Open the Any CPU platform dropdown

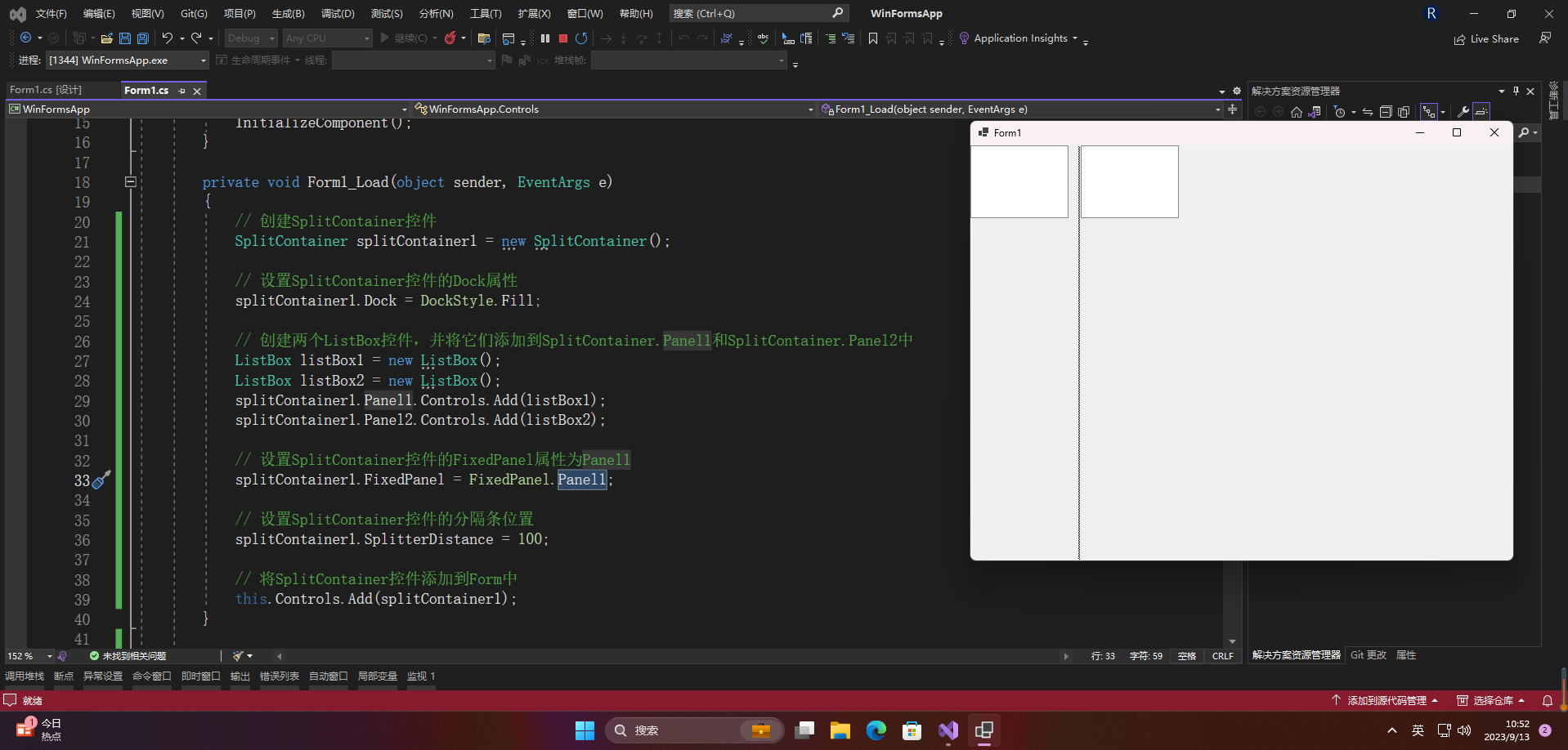(x=327, y=38)
